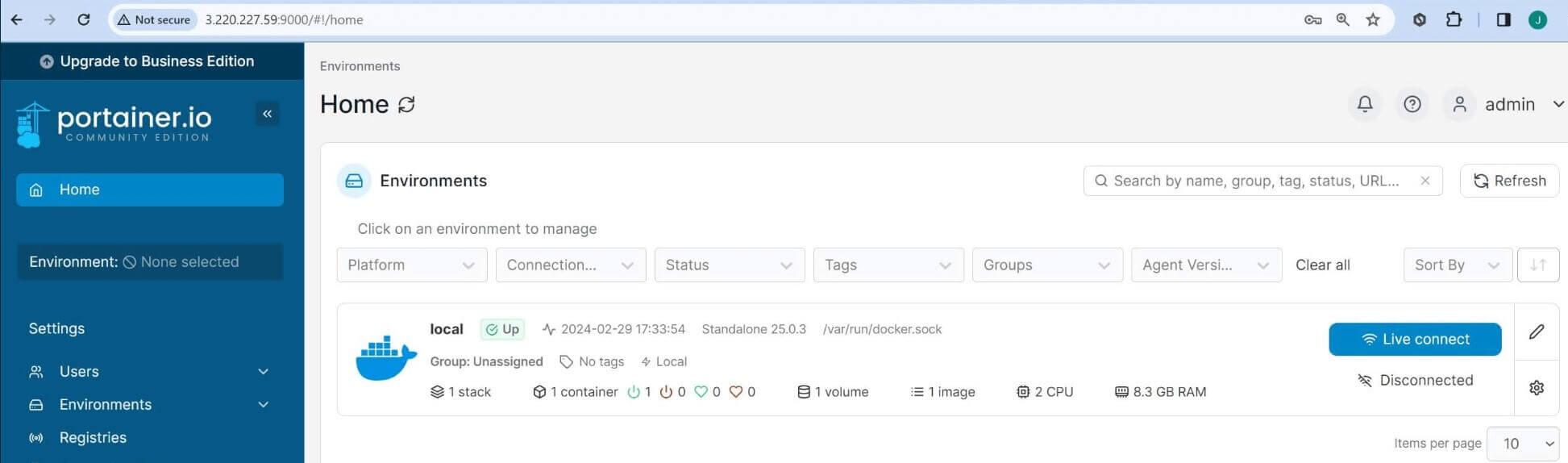Edit the local environment with pencil icon

(1537, 332)
